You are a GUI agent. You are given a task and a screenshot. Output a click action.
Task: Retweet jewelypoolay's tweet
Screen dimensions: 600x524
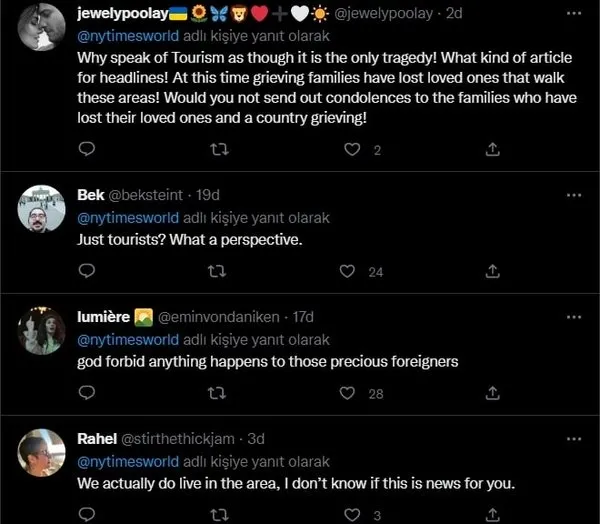click(x=217, y=149)
